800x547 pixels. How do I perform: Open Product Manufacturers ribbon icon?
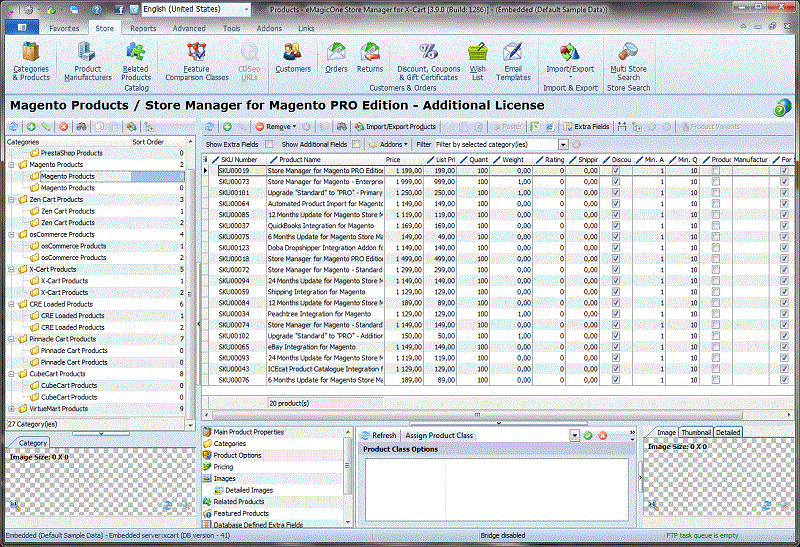point(87,62)
